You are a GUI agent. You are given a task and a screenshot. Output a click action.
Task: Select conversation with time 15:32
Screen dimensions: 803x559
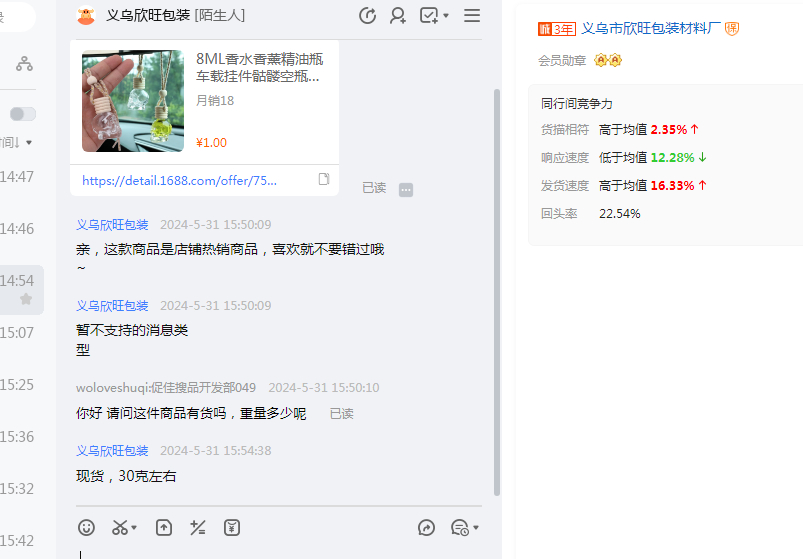pyautogui.click(x=17, y=489)
